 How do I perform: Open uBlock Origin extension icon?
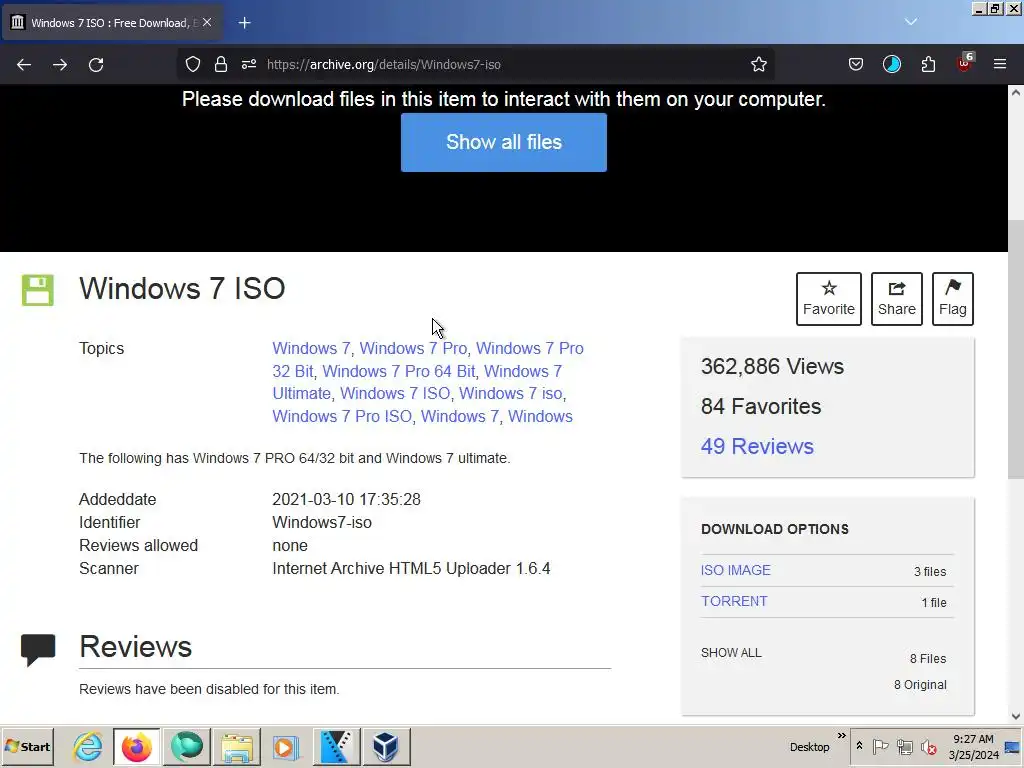coord(965,63)
